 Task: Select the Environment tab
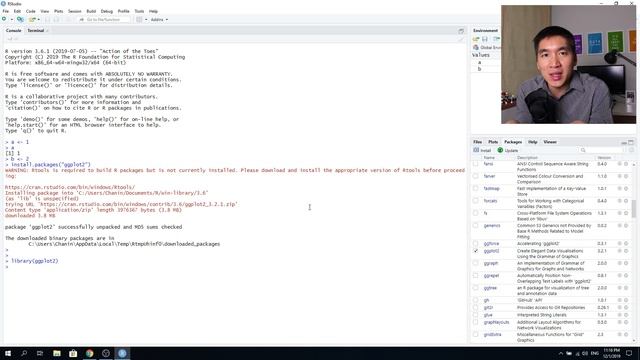point(485,31)
